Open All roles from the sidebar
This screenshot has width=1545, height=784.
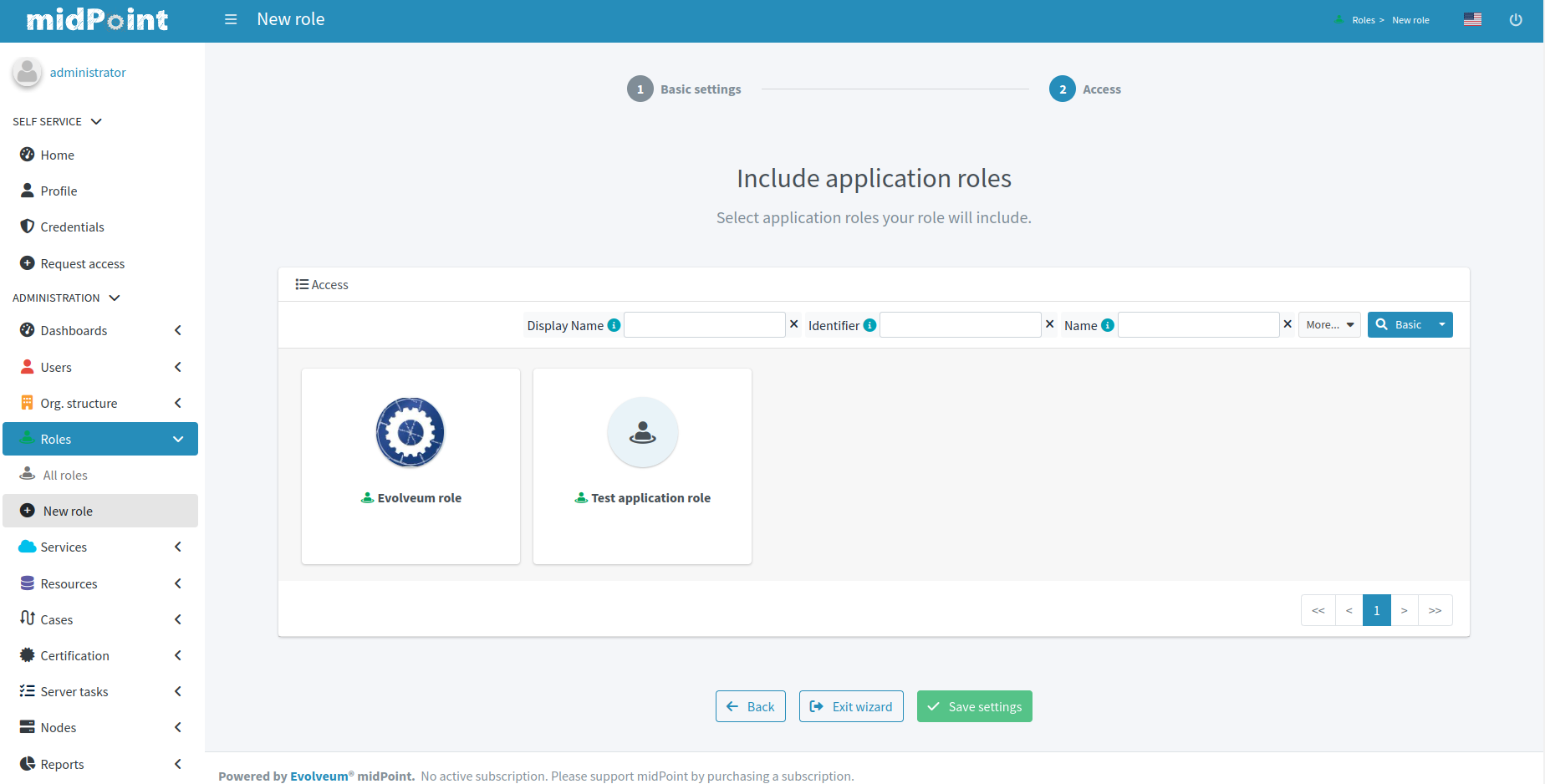(64, 475)
